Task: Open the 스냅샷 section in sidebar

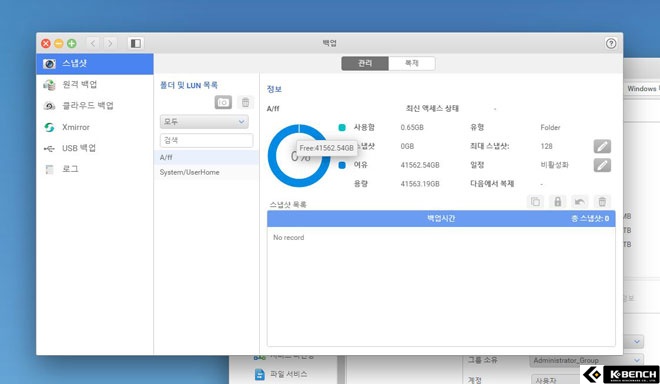Action: [95, 64]
